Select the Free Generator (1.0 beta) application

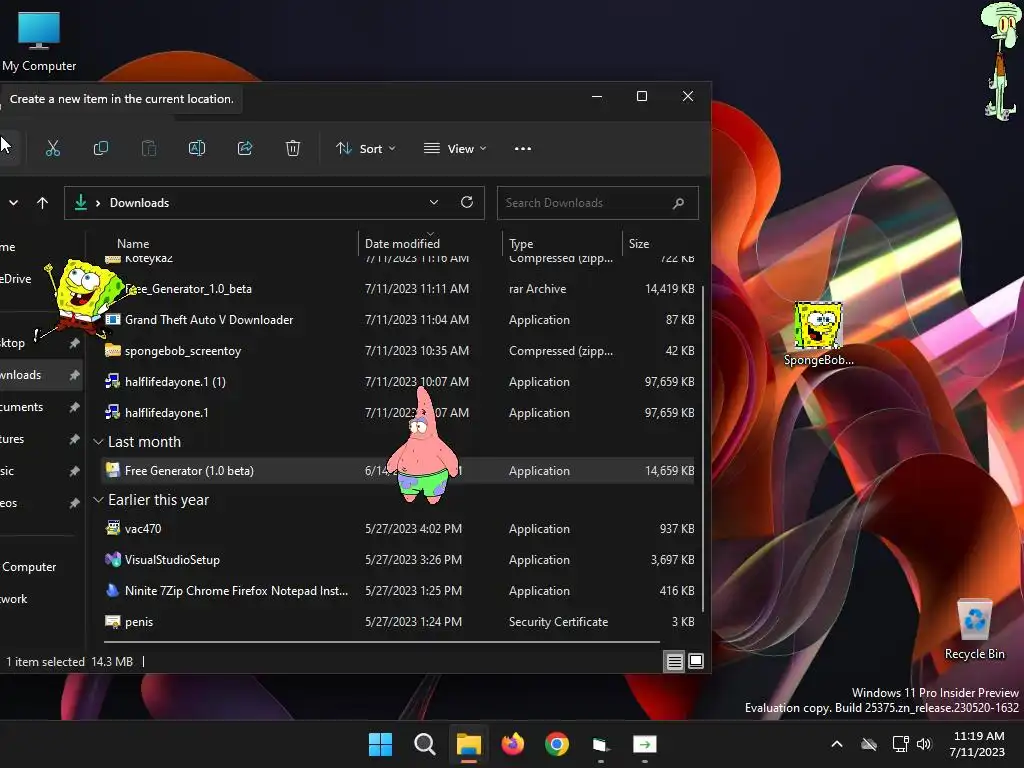pos(398,471)
